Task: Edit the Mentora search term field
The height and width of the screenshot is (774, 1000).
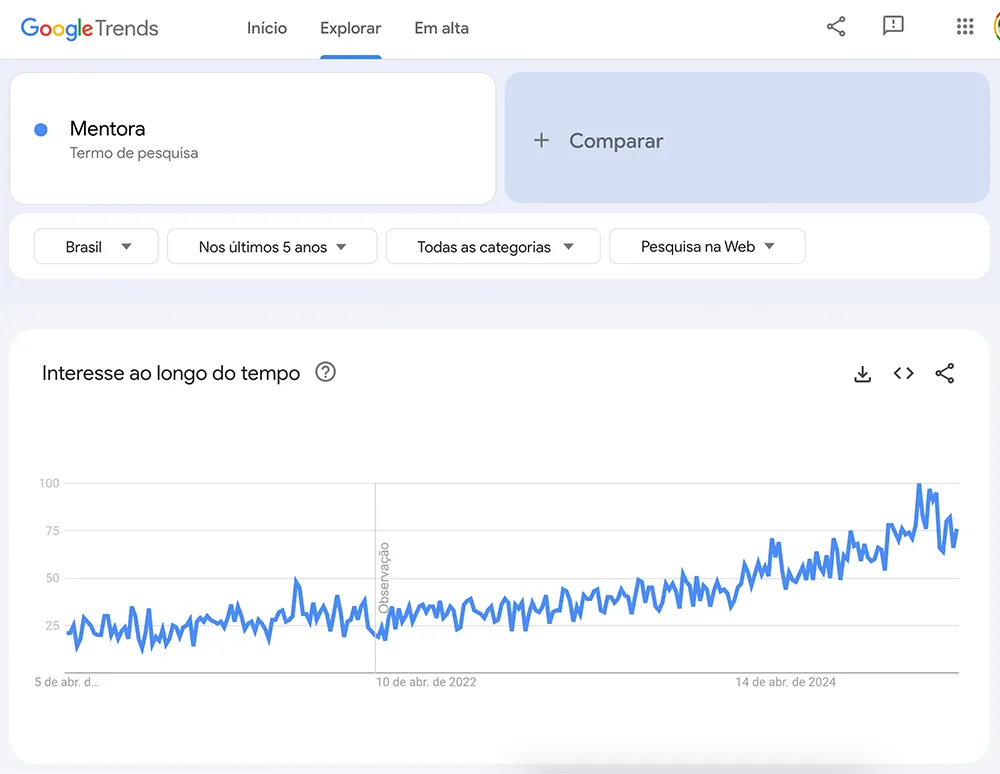Action: pos(253,138)
